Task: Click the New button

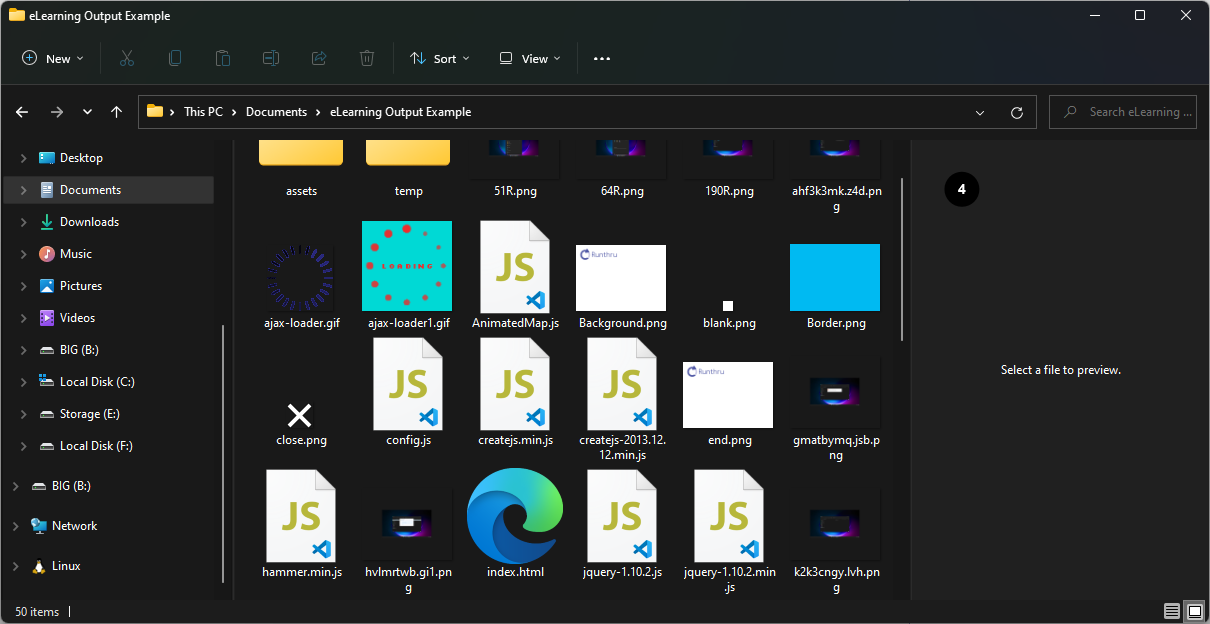Action: tap(53, 59)
